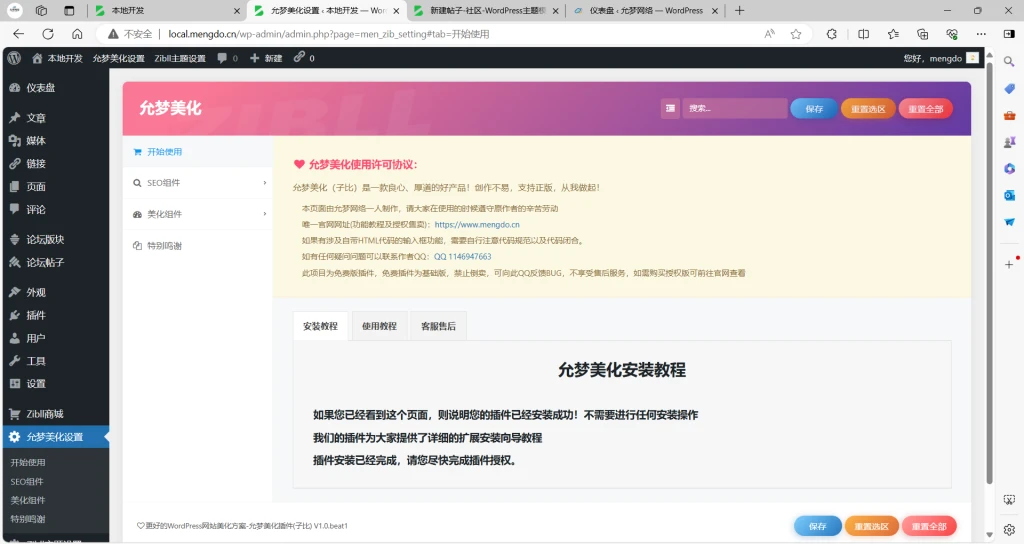Toggle browser split screen icon
Viewport: 1024px width, 544px height.
[x=863, y=34]
